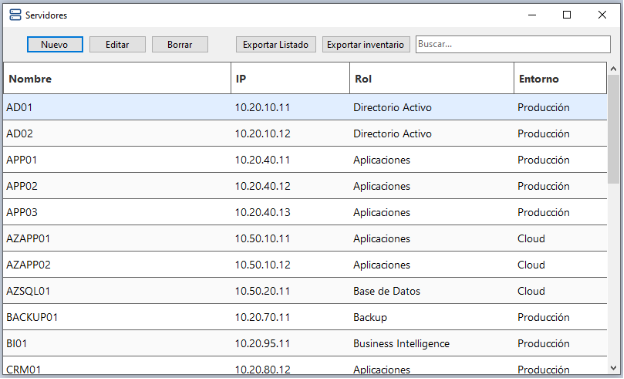Click IP cell 10.20.95.11
This screenshot has height=379, width=624.
coord(263,344)
